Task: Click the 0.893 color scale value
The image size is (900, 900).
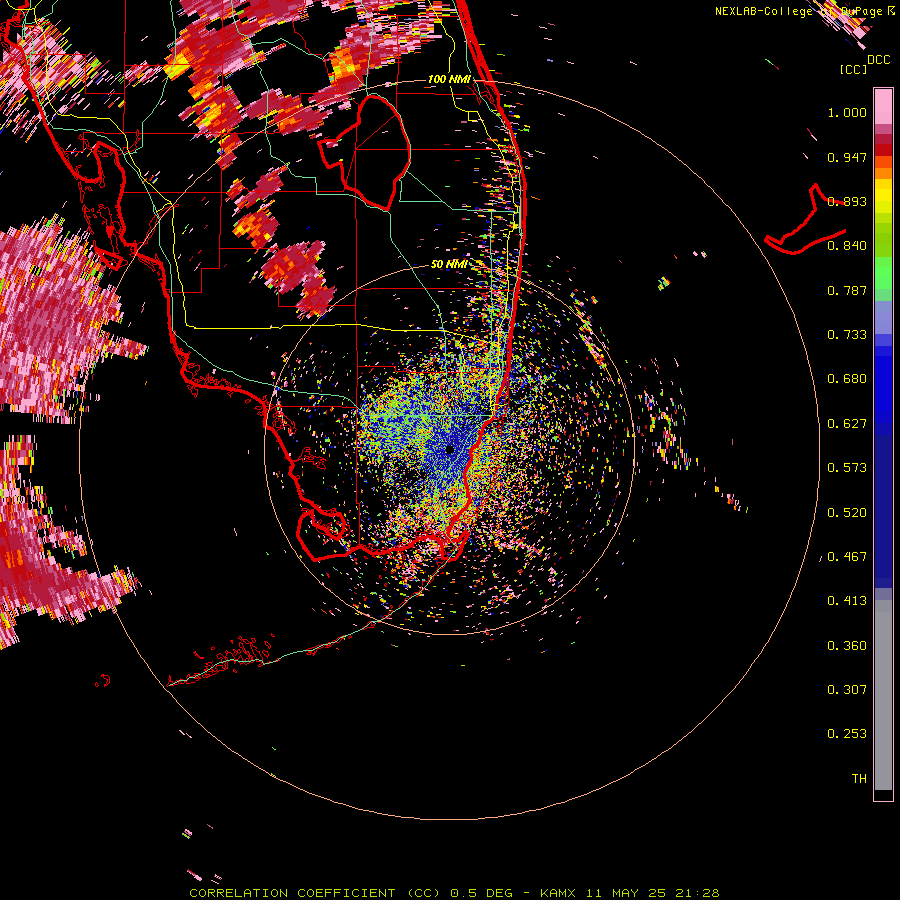Action: [847, 201]
